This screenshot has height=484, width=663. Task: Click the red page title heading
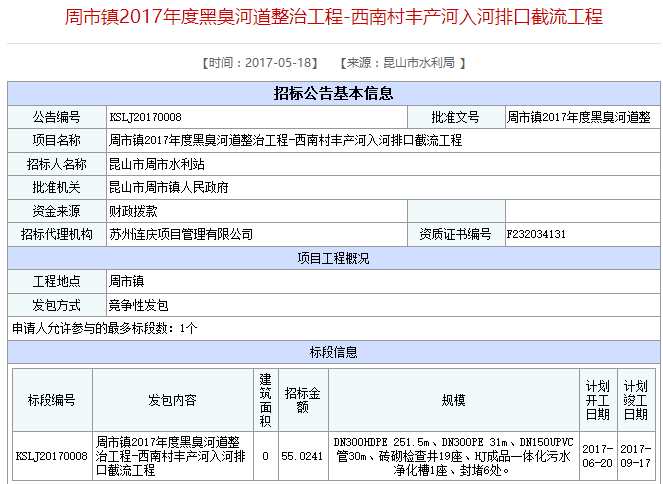[x=334, y=17]
